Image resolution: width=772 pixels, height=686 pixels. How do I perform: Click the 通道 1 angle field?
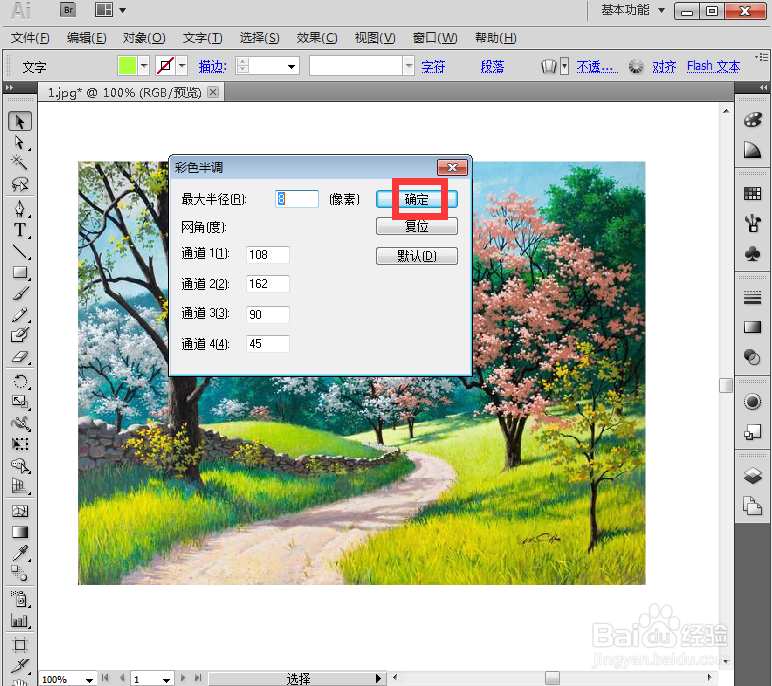[268, 255]
